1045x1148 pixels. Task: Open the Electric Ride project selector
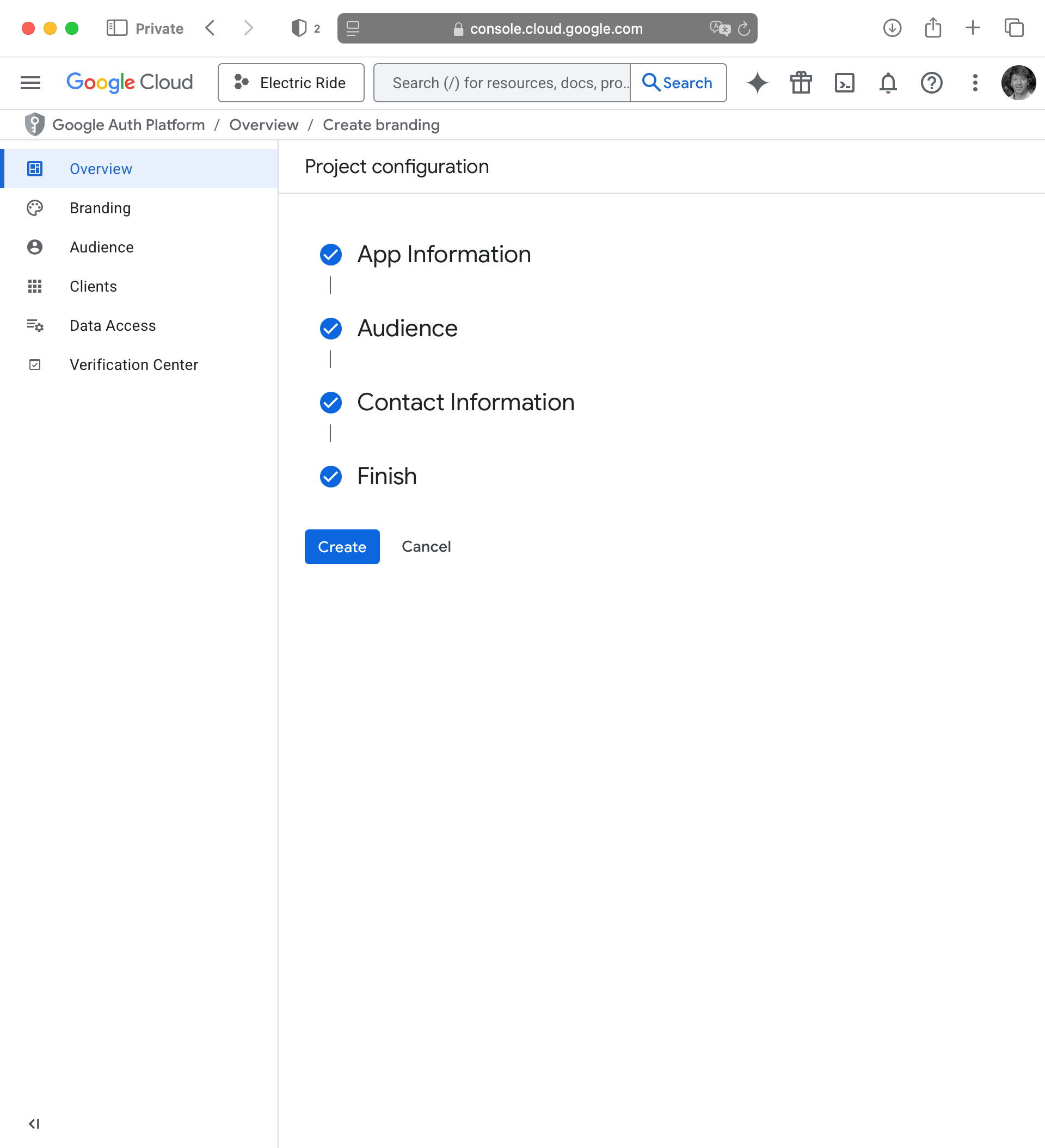291,83
